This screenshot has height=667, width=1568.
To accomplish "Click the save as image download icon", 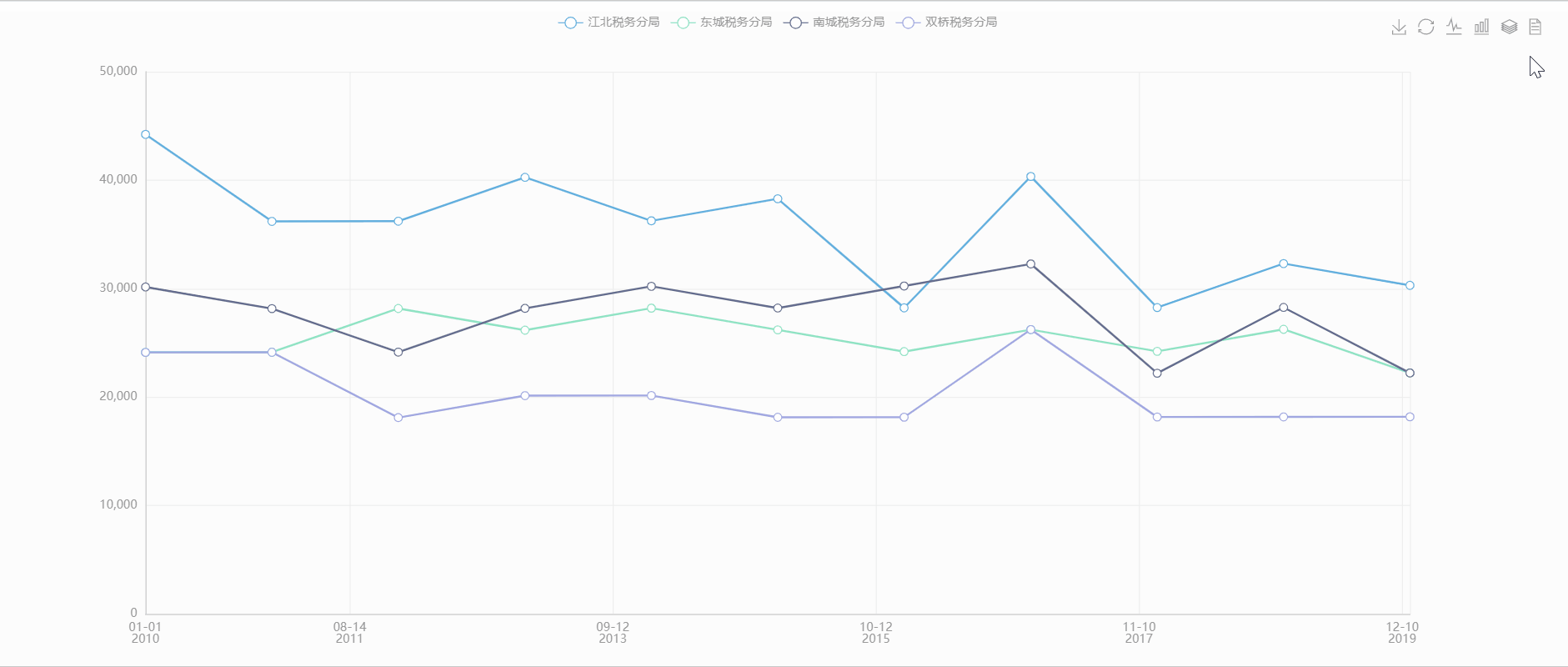I will [x=1399, y=28].
